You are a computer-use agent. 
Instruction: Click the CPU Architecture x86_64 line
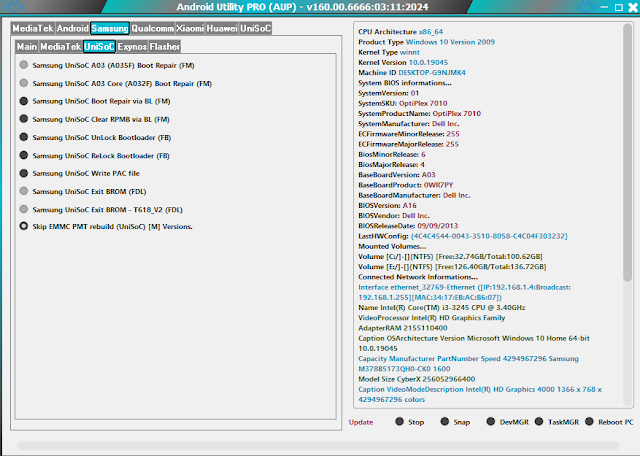click(400, 32)
